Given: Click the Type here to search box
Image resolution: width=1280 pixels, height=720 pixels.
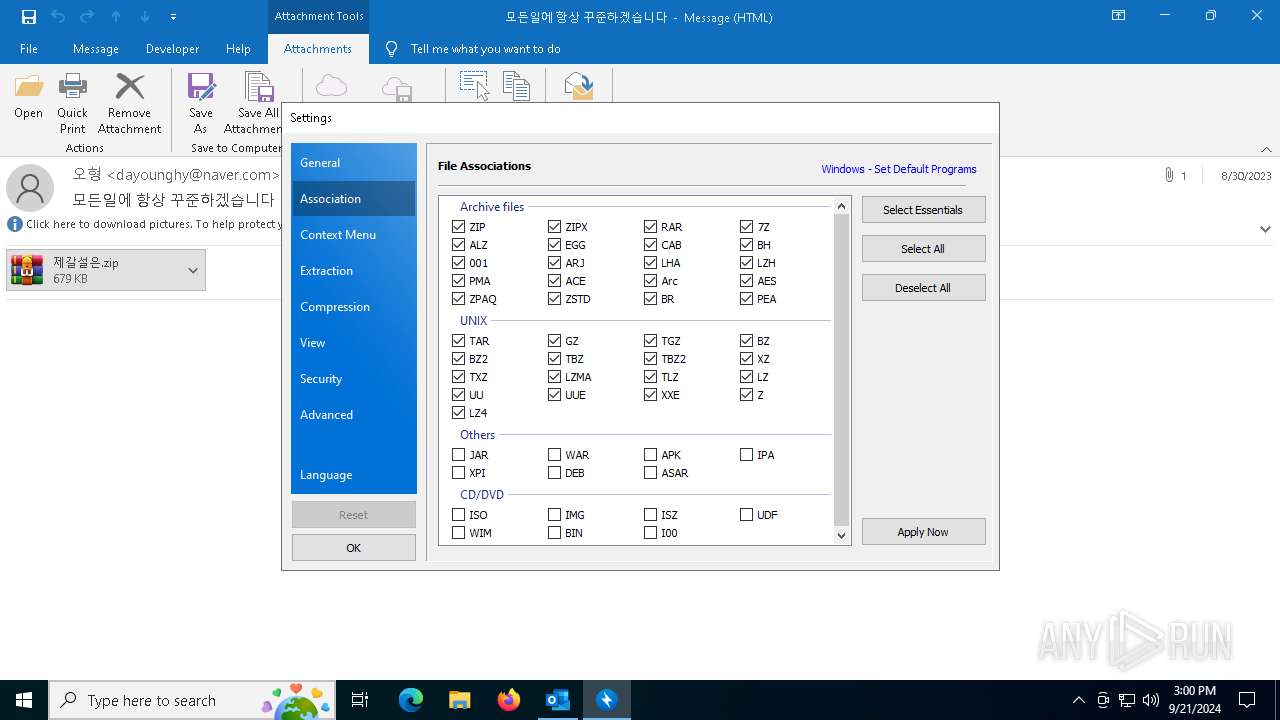Looking at the screenshot, I should point(192,700).
